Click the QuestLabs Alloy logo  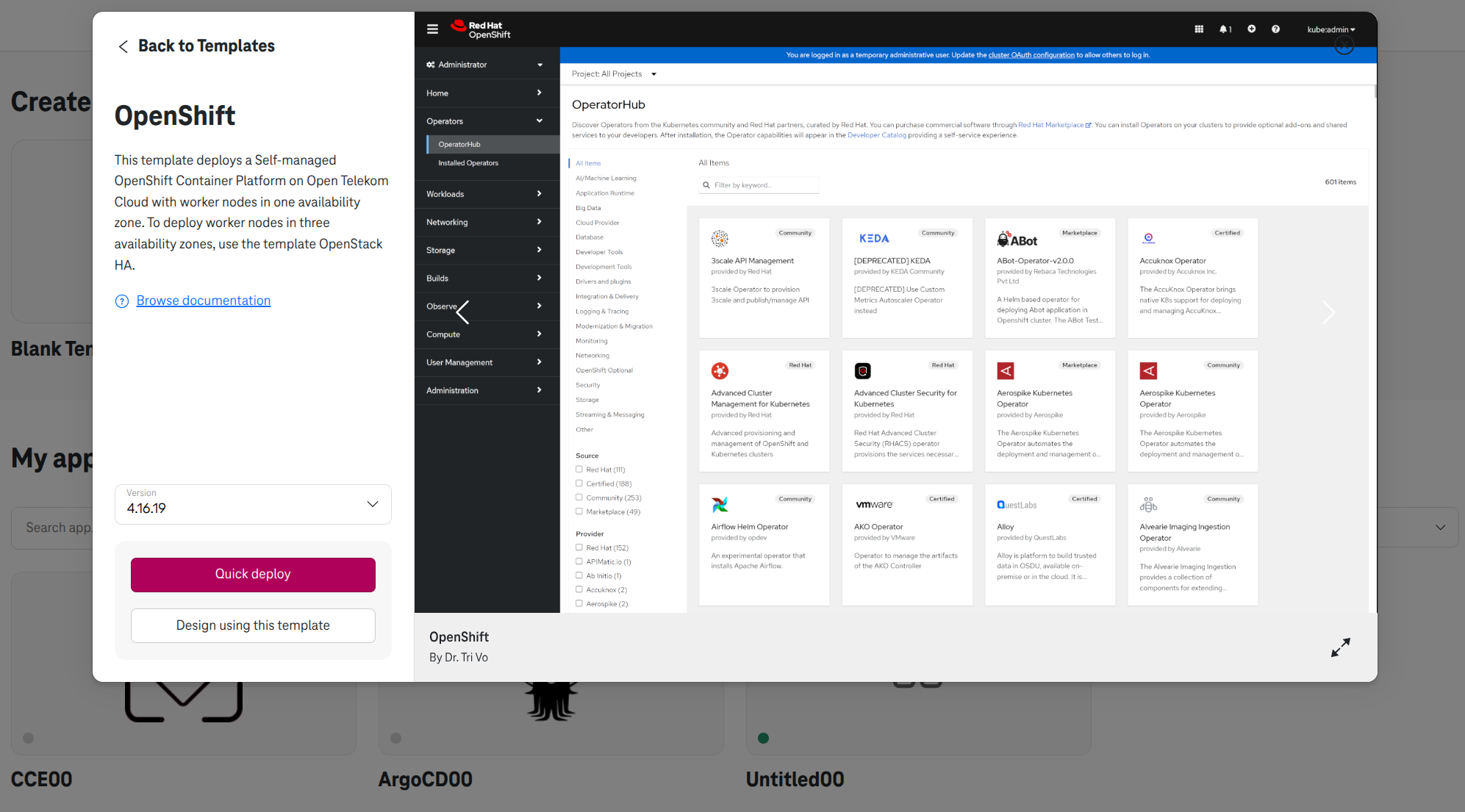click(1017, 505)
